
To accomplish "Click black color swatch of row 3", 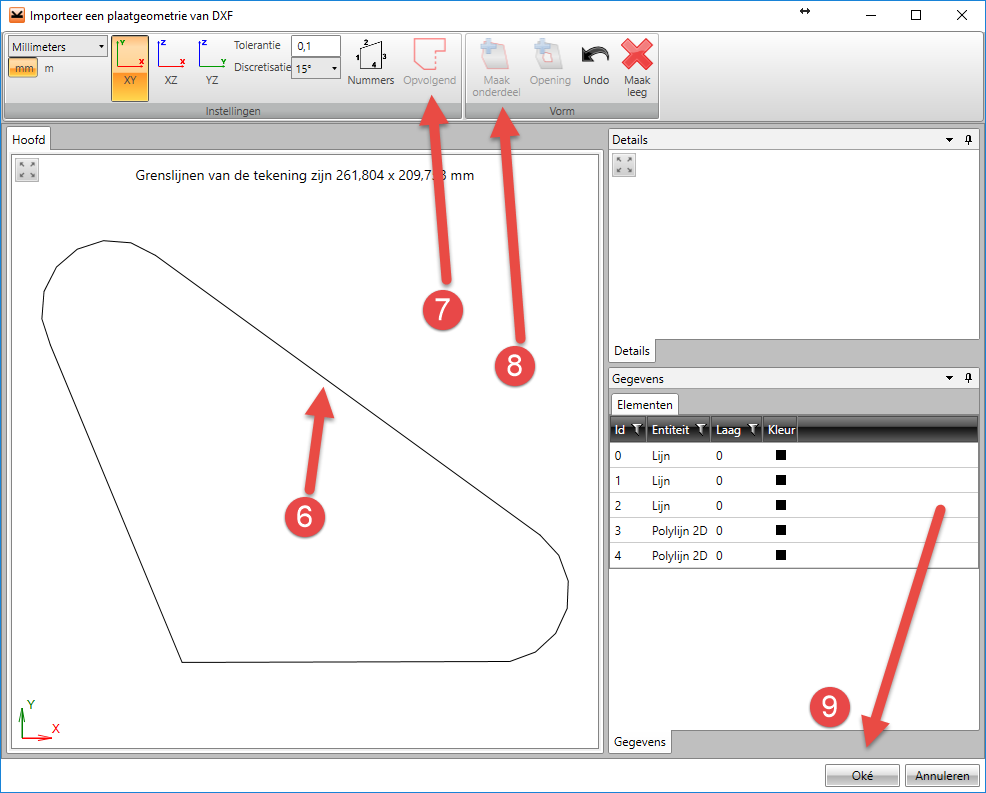I will 781,530.
